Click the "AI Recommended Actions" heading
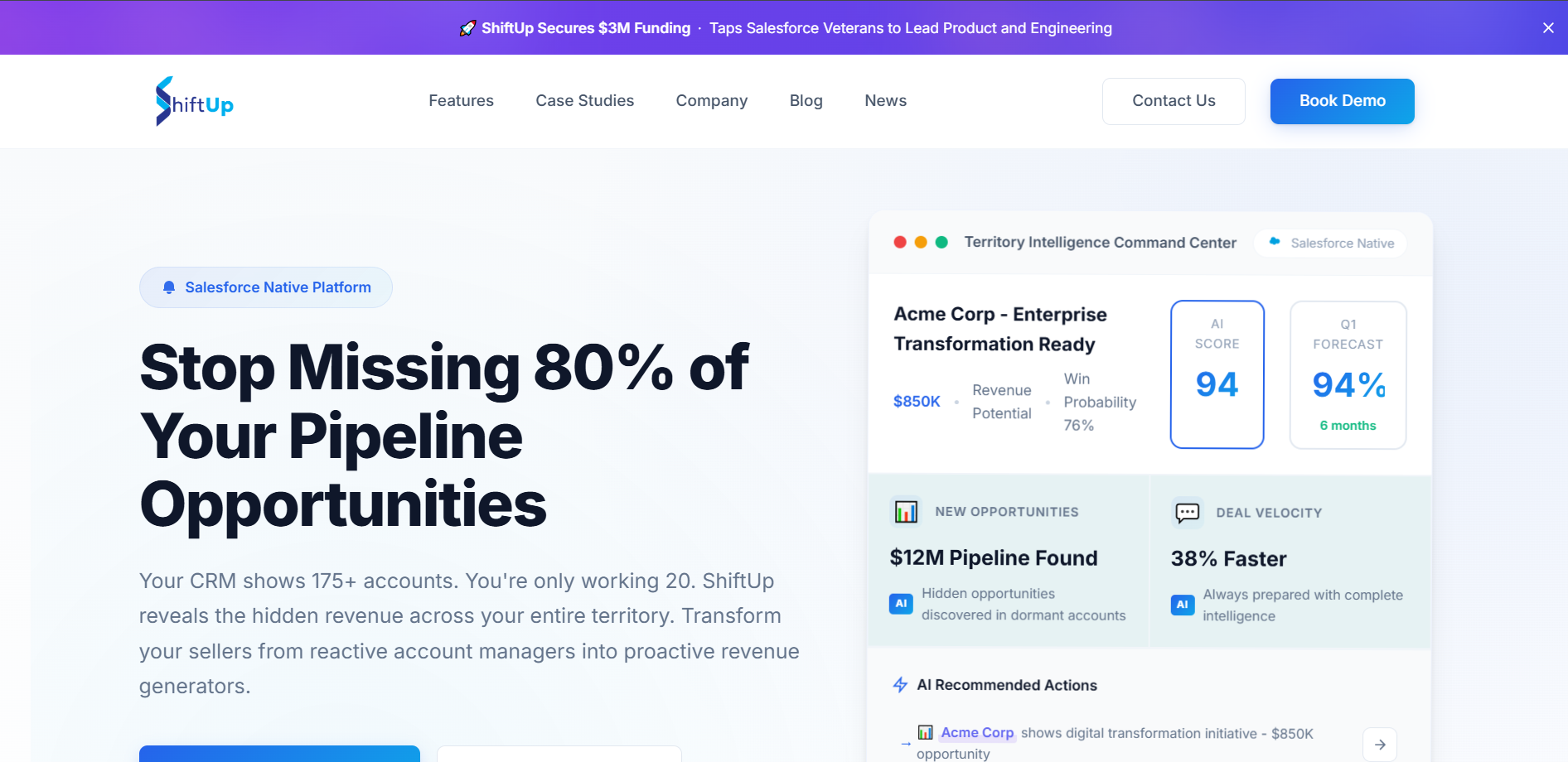 point(1007,685)
